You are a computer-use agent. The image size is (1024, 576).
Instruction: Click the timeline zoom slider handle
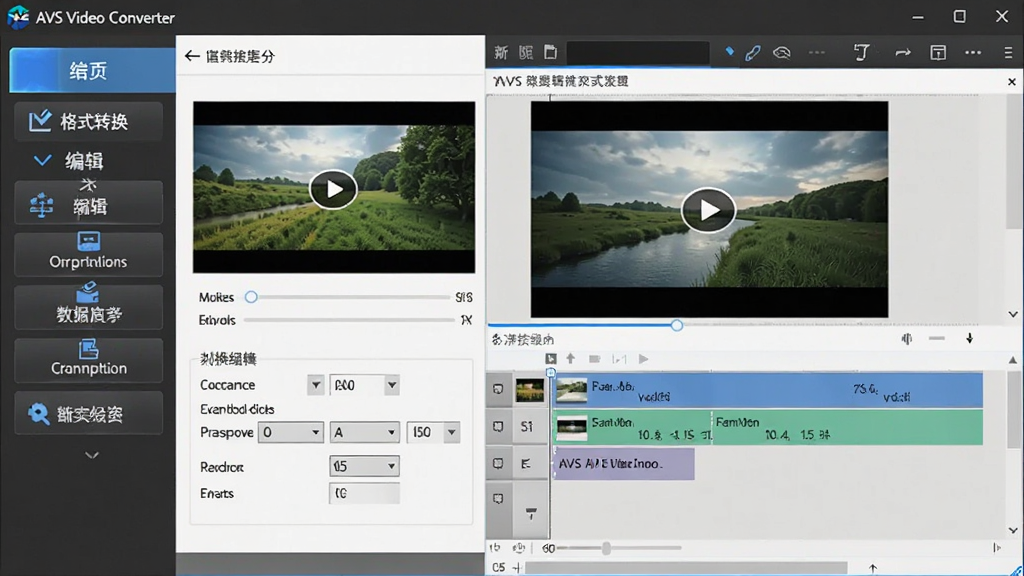pos(606,548)
